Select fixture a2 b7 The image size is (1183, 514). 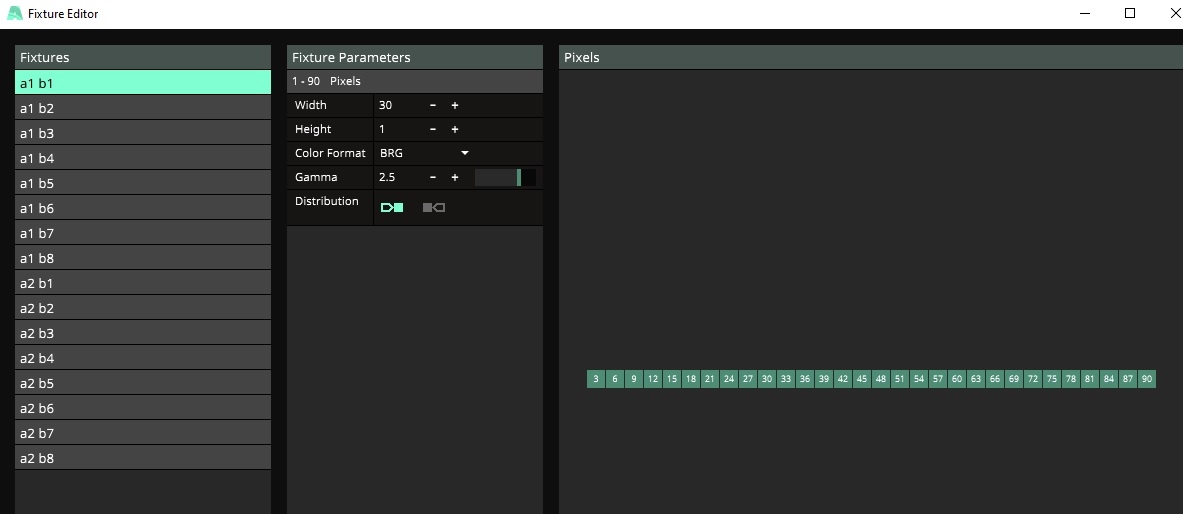pos(143,432)
